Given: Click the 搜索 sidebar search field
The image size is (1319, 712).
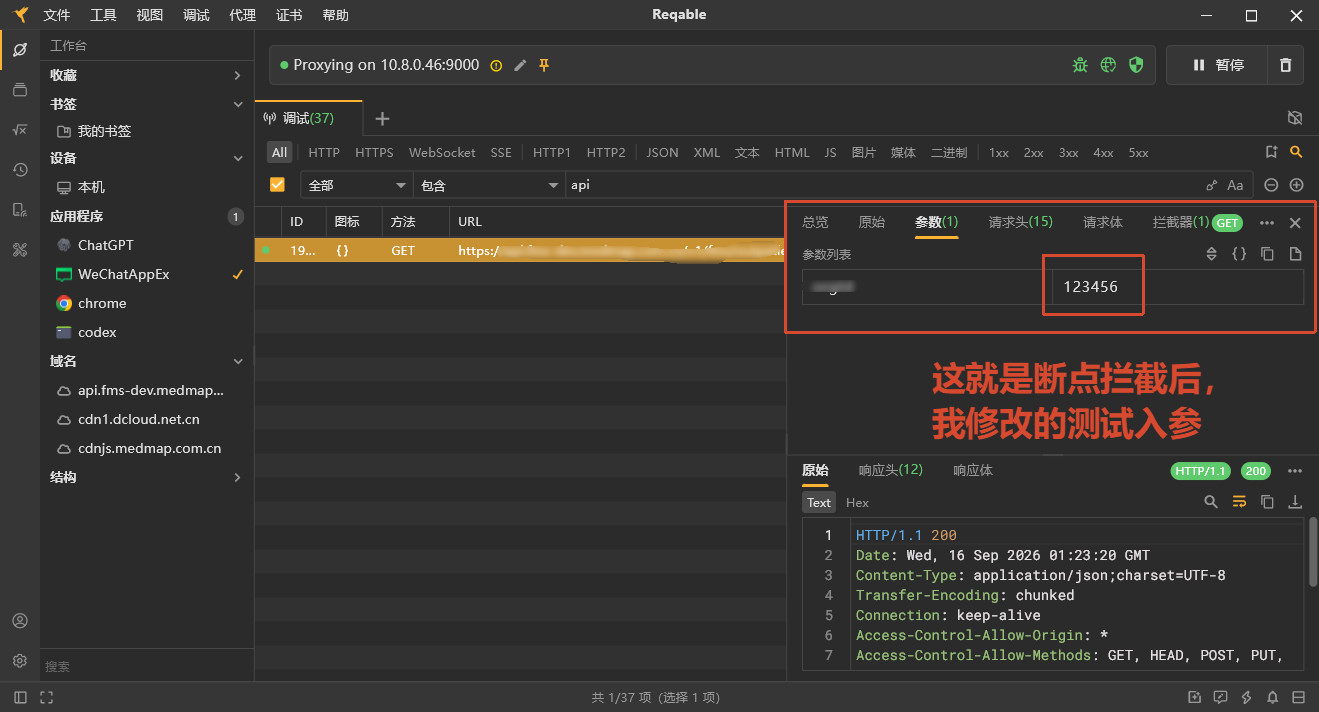Looking at the screenshot, I should coord(147,666).
